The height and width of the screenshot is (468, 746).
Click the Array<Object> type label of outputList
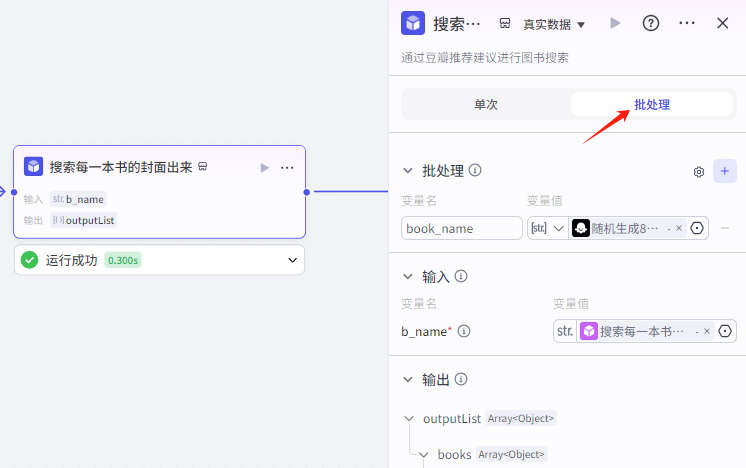click(521, 419)
